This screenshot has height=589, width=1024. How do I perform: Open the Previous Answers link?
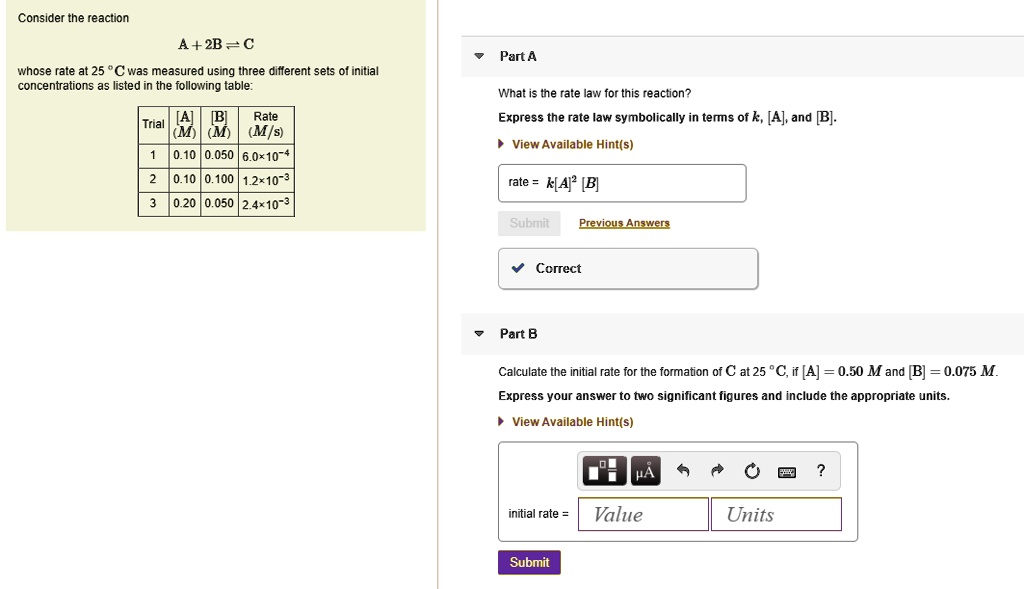(624, 222)
